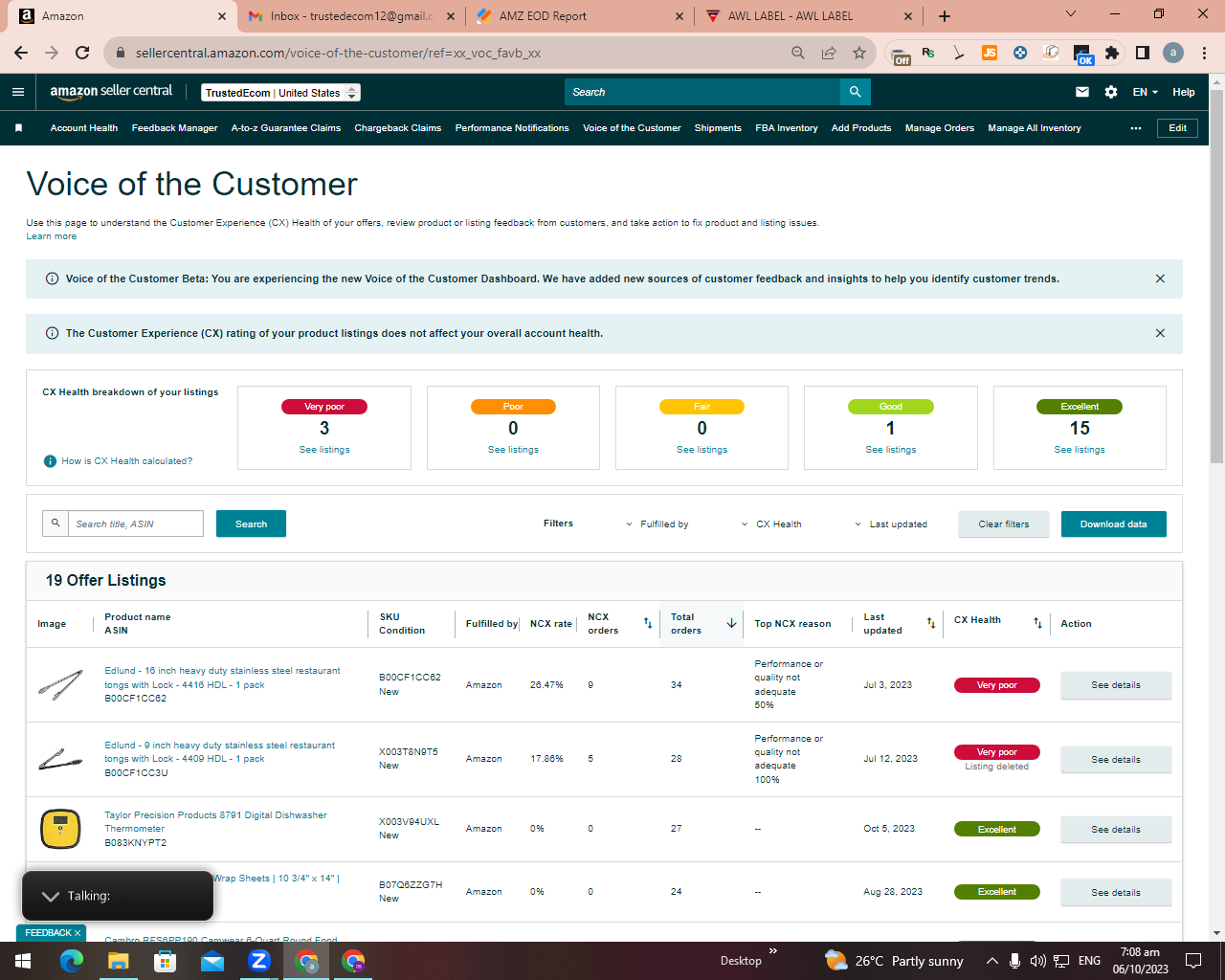Open the Chrome profile avatar

(1173, 53)
